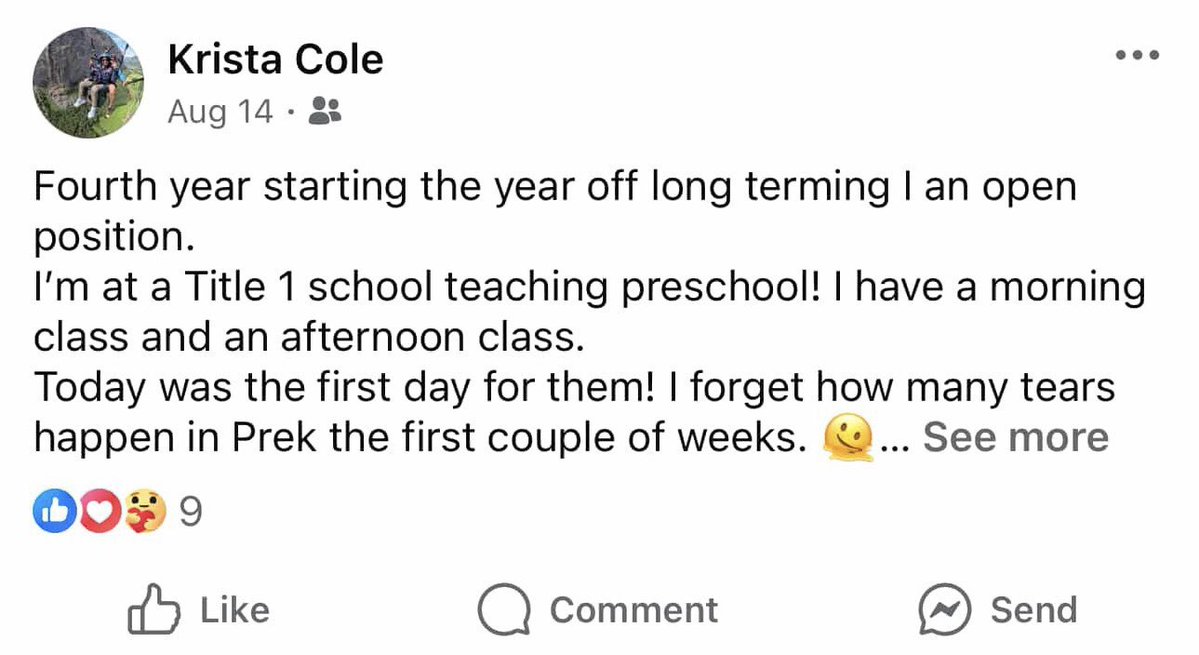Click the Aug 14 timestamp

point(220,111)
